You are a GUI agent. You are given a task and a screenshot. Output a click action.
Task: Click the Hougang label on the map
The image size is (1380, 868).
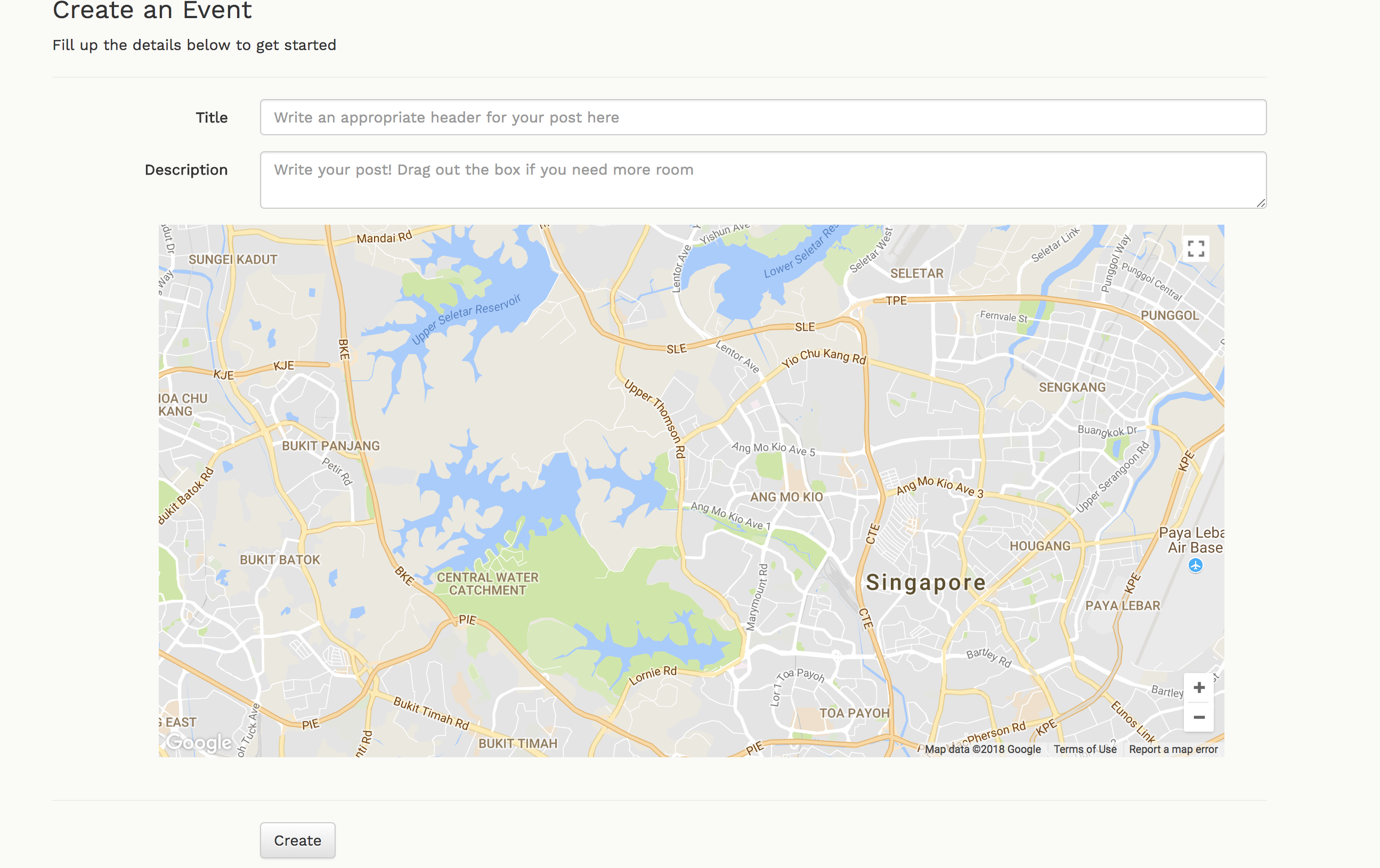pyautogui.click(x=1040, y=546)
